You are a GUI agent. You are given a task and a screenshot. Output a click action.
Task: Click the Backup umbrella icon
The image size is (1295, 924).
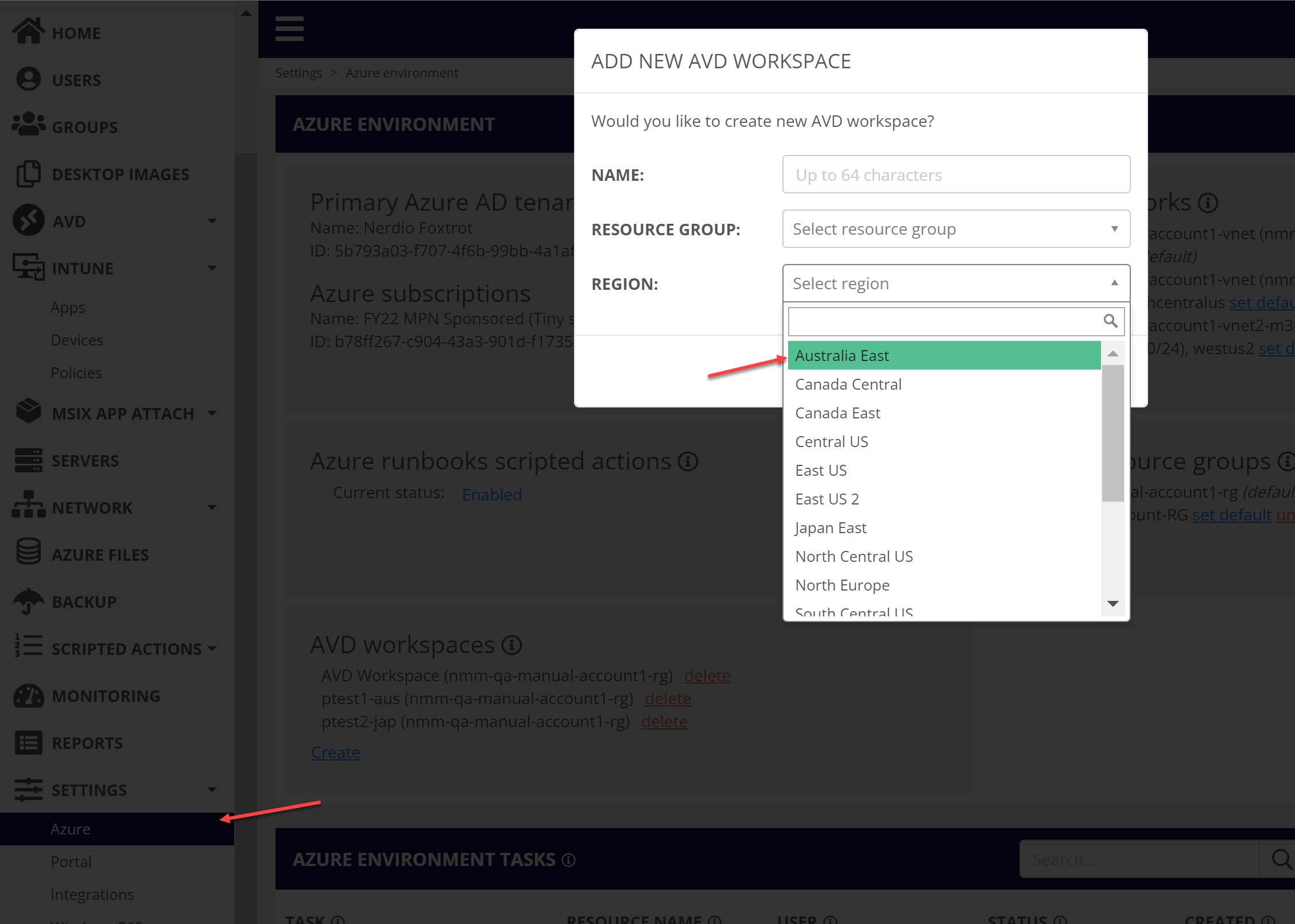[x=28, y=601]
